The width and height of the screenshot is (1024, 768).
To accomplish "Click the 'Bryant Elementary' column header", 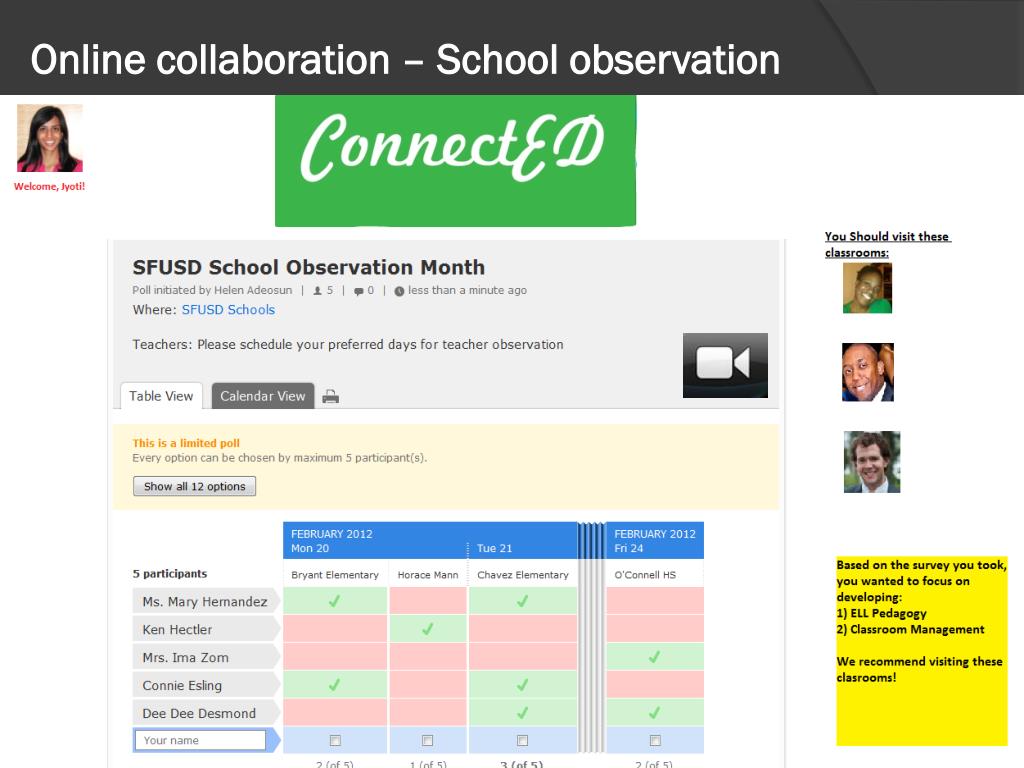I will 335,575.
